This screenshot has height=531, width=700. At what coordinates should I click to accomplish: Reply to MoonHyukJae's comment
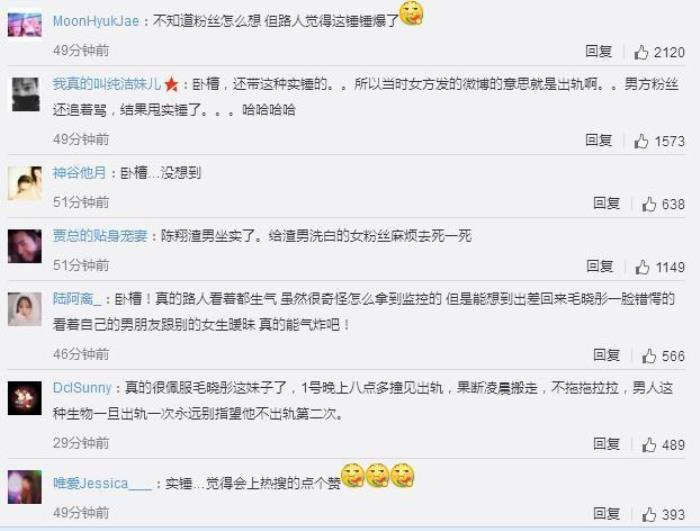point(598,51)
